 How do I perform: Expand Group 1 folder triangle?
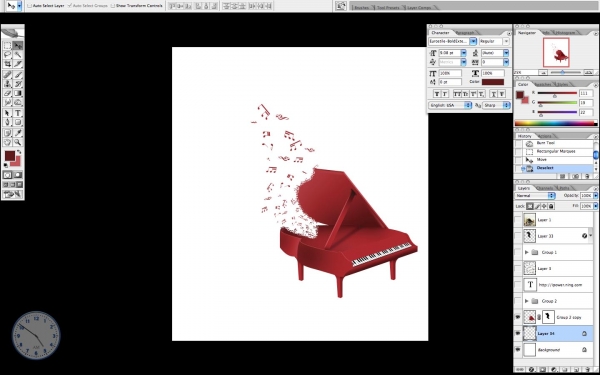coord(527,252)
